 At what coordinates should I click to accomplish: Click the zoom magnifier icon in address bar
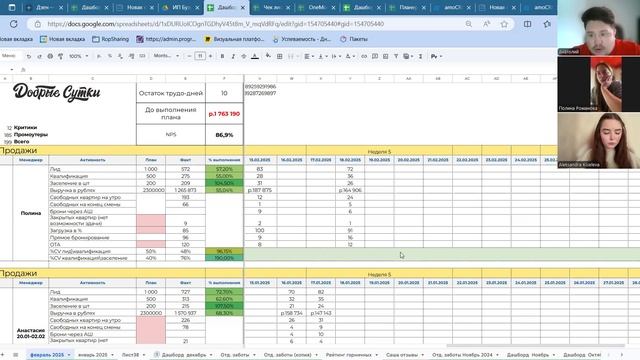point(469,24)
